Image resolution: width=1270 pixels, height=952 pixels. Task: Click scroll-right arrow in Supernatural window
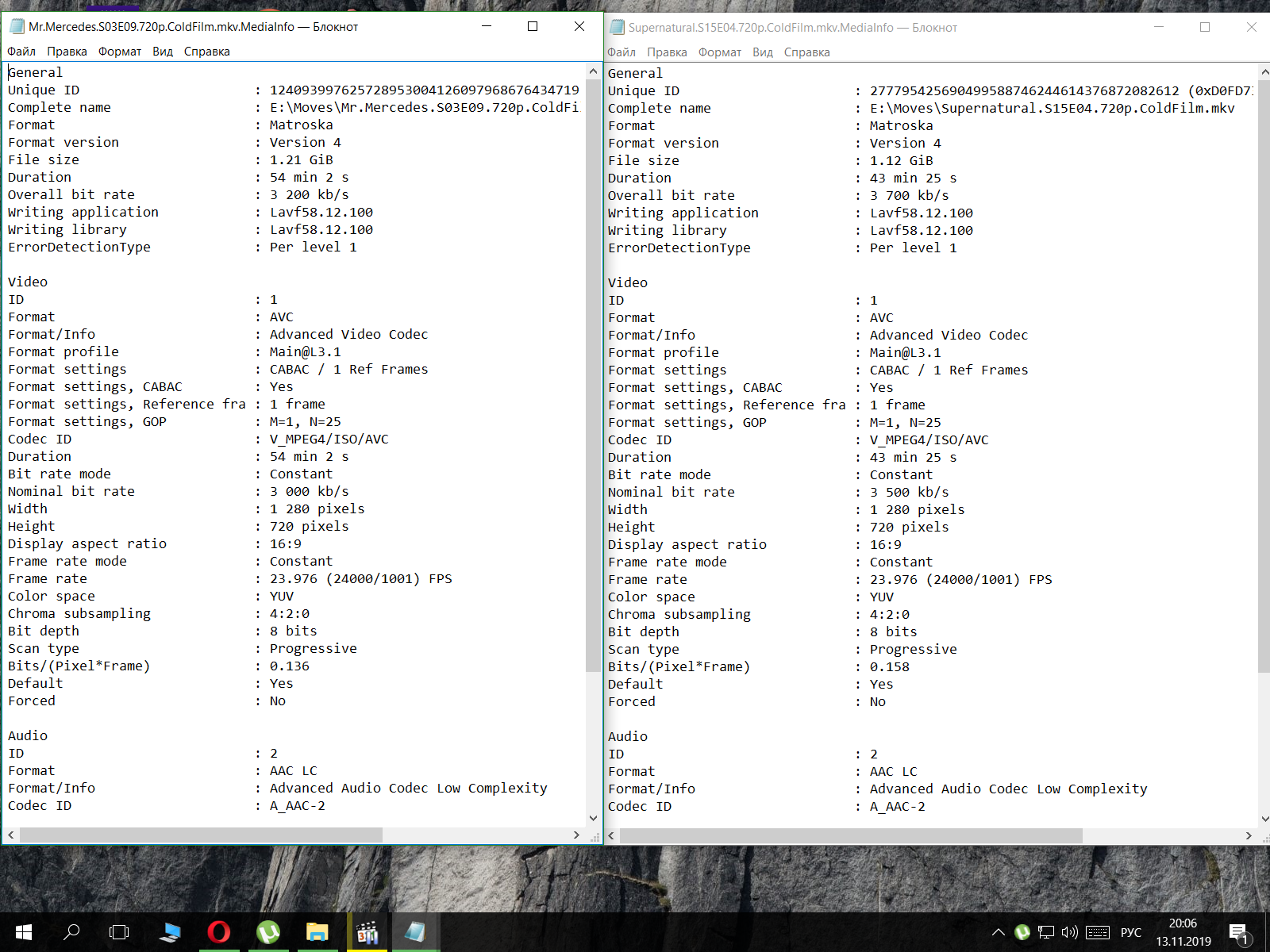coord(1249,836)
